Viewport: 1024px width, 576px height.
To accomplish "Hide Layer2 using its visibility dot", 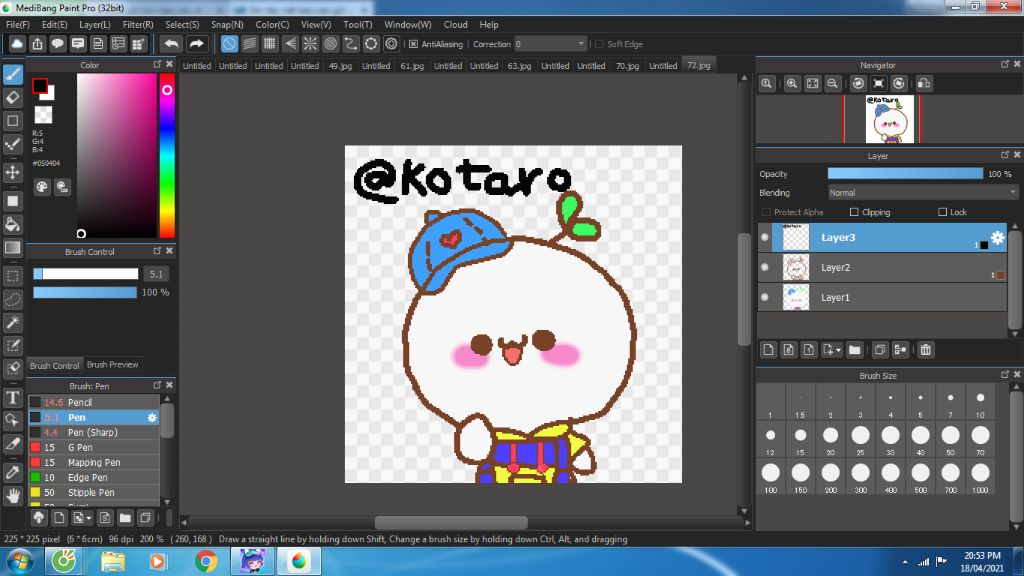I will pos(765,267).
